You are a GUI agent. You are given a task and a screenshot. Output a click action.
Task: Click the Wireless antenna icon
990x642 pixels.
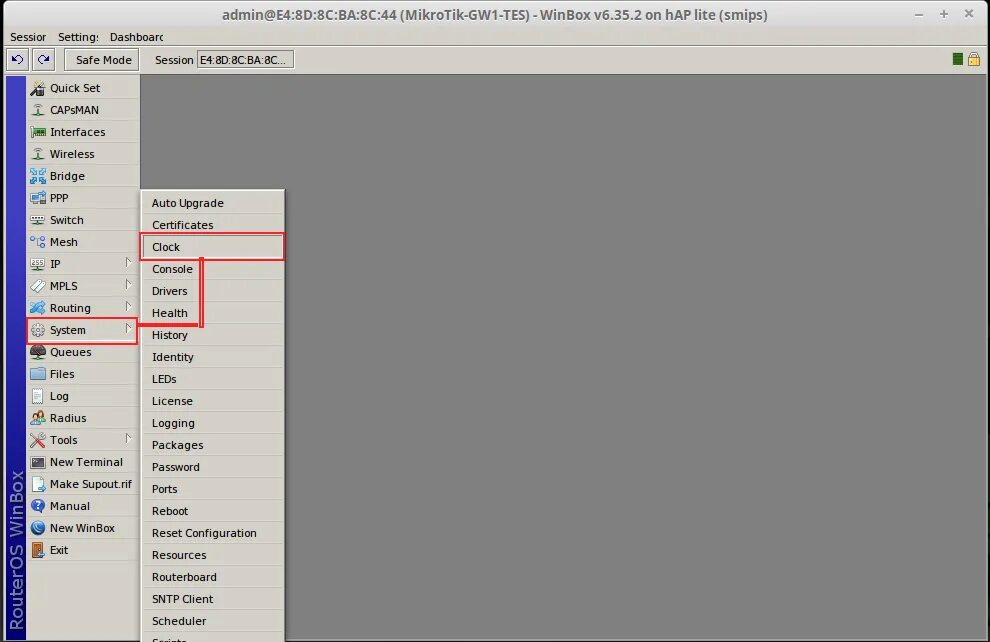(38, 154)
